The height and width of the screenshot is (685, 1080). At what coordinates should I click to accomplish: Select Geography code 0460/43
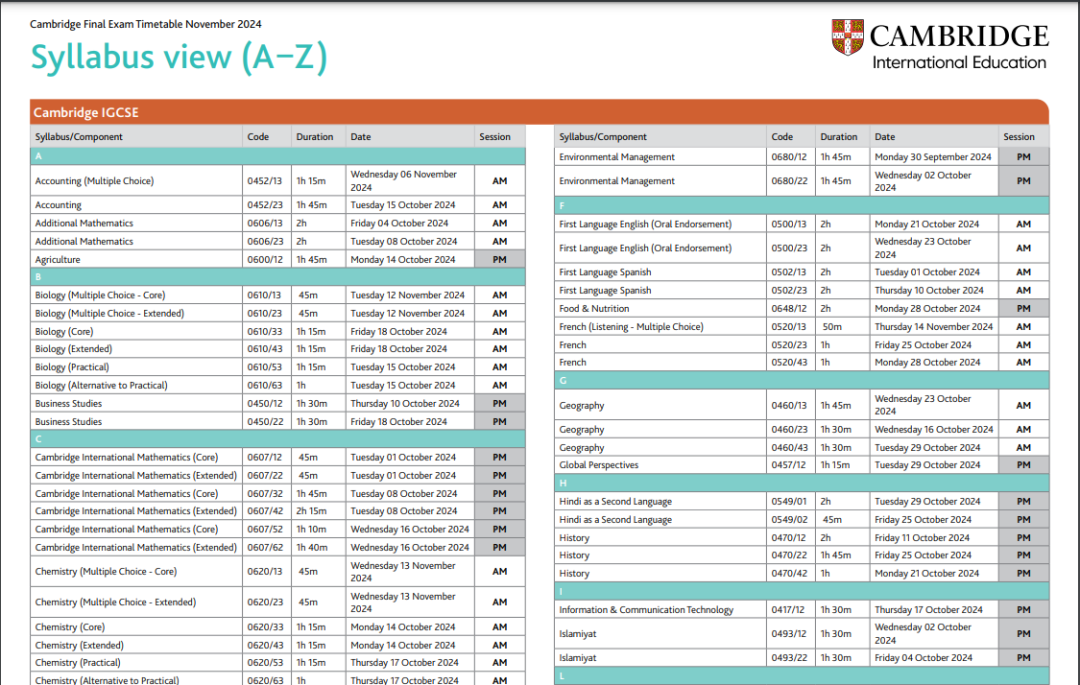(x=789, y=447)
